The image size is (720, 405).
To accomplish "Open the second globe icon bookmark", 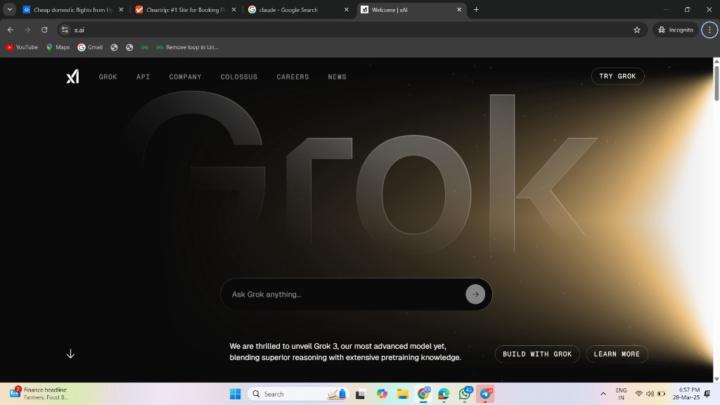I will [x=129, y=47].
